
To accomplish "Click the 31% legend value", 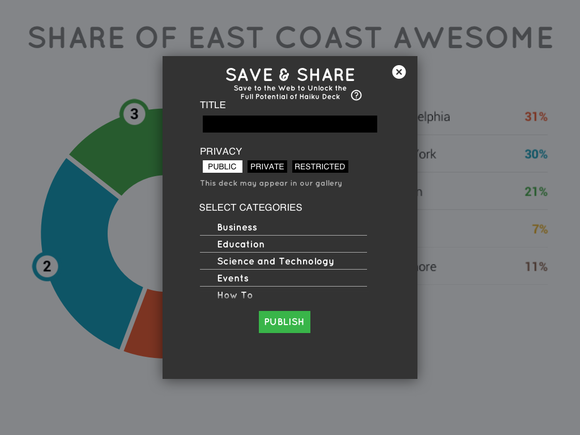I will (x=536, y=117).
